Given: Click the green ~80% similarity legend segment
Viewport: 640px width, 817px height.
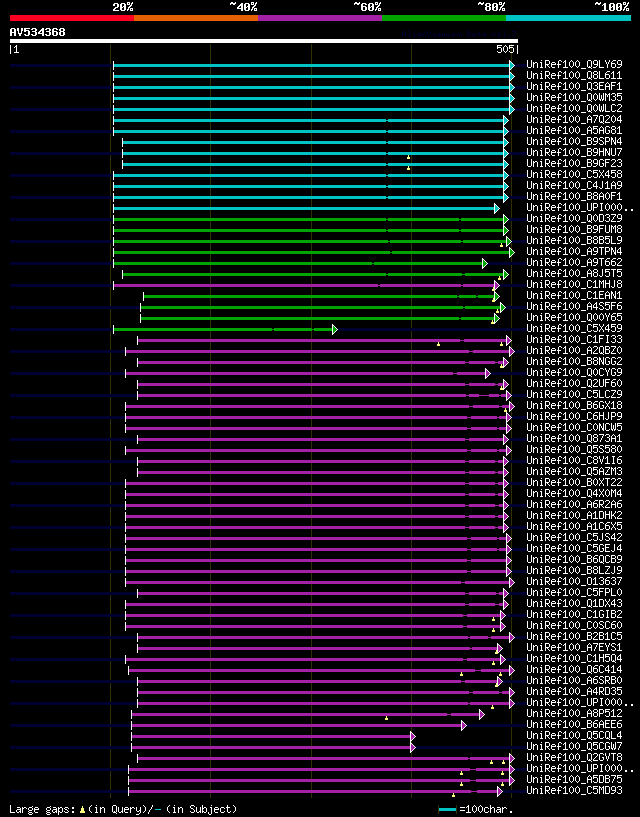Looking at the screenshot, I should 444,18.
